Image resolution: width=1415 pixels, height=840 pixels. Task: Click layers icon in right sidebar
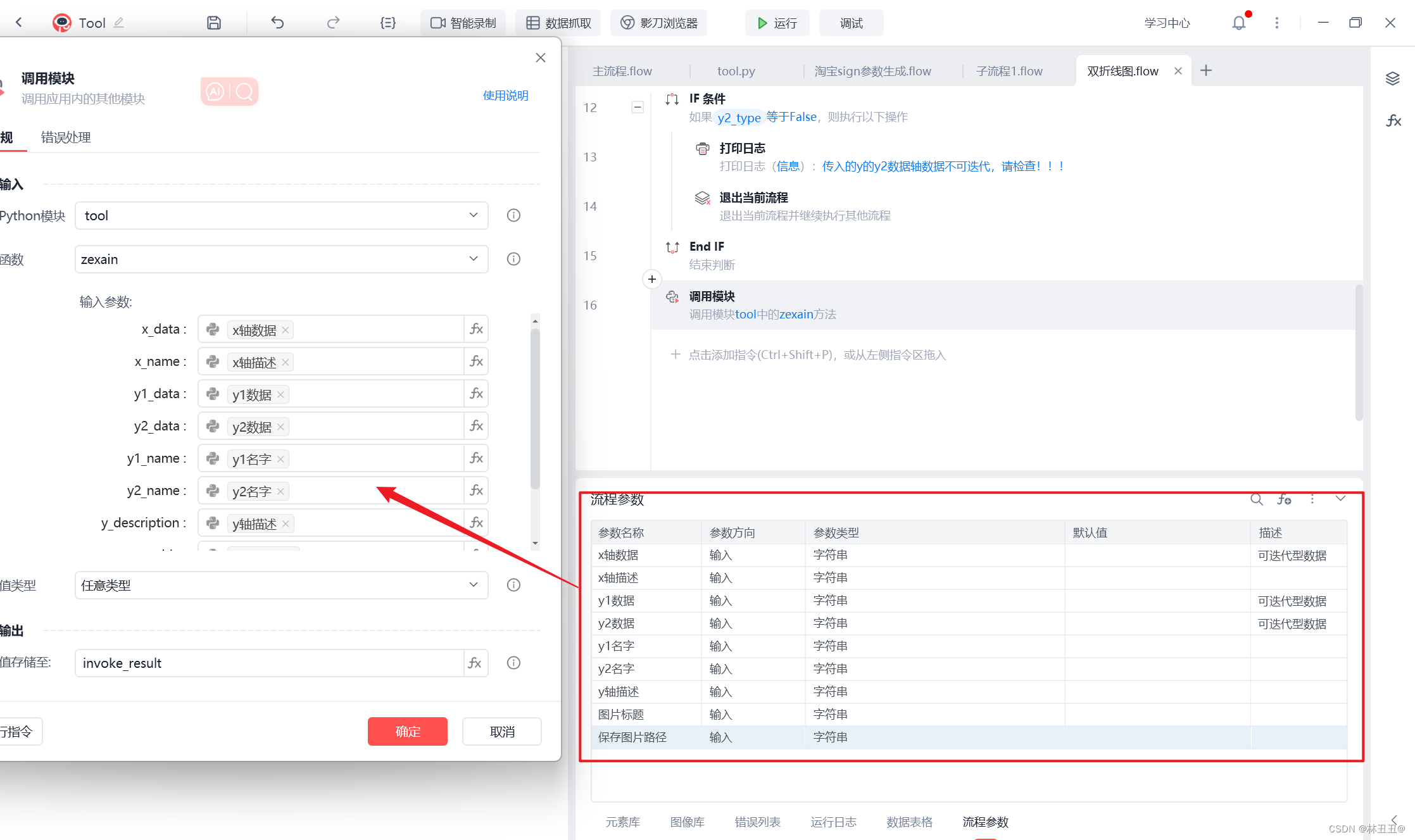click(x=1392, y=78)
